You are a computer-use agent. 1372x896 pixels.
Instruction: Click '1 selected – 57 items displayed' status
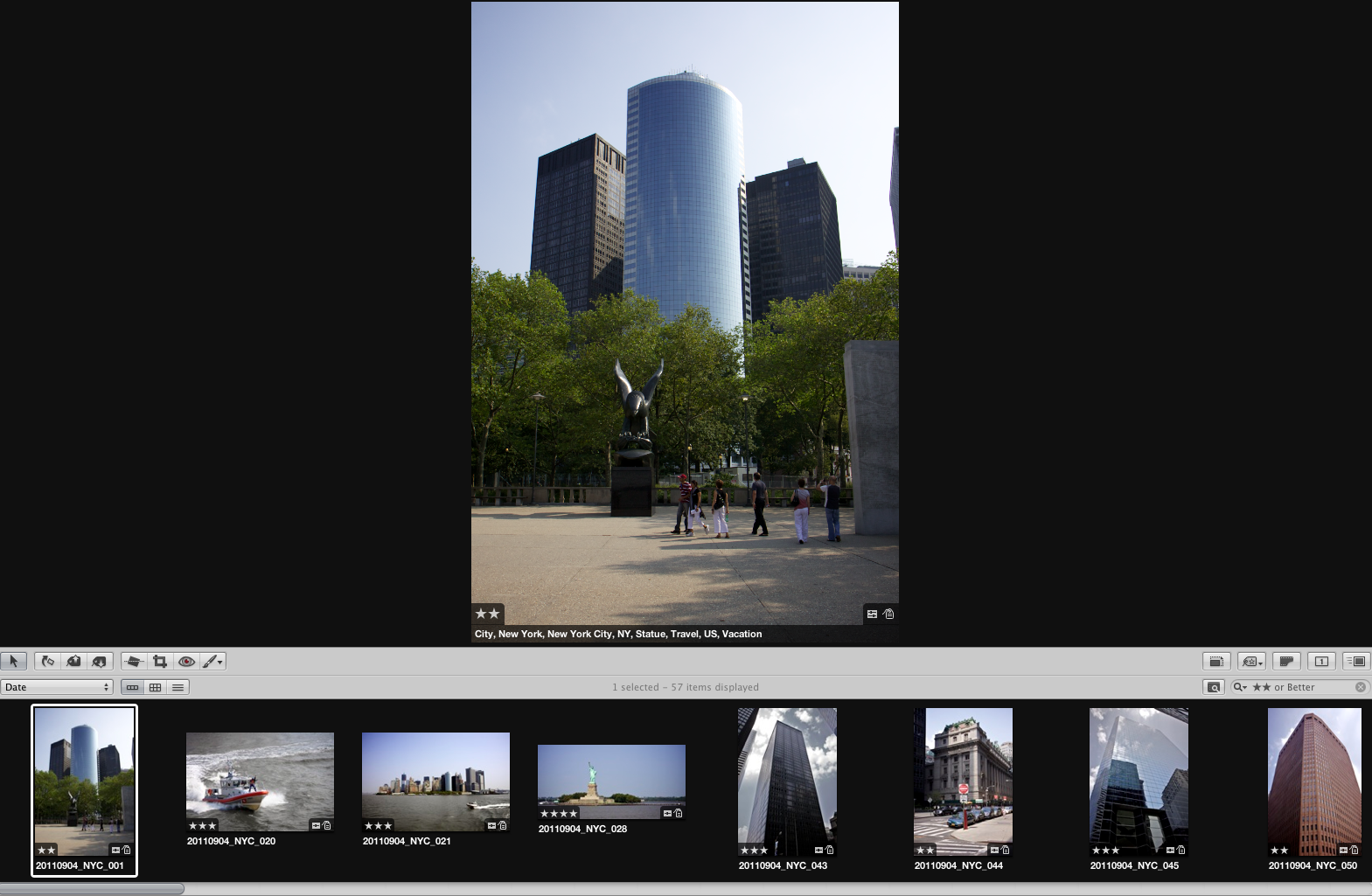coord(686,687)
